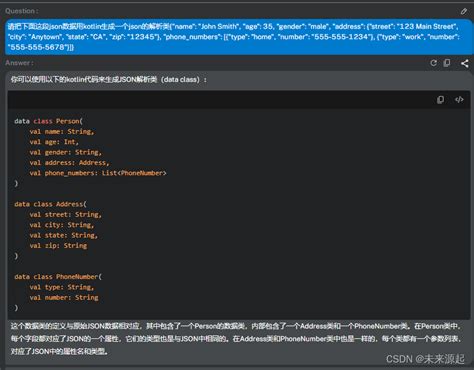The width and height of the screenshot is (474, 370).
Task: Click the 'val gender: String,' line
Action: point(65,152)
